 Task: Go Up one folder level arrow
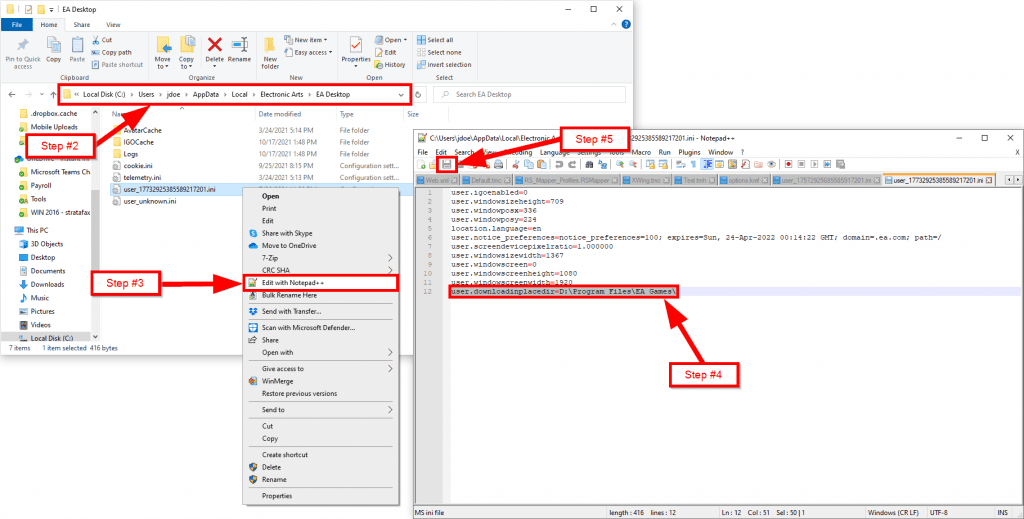(53, 95)
